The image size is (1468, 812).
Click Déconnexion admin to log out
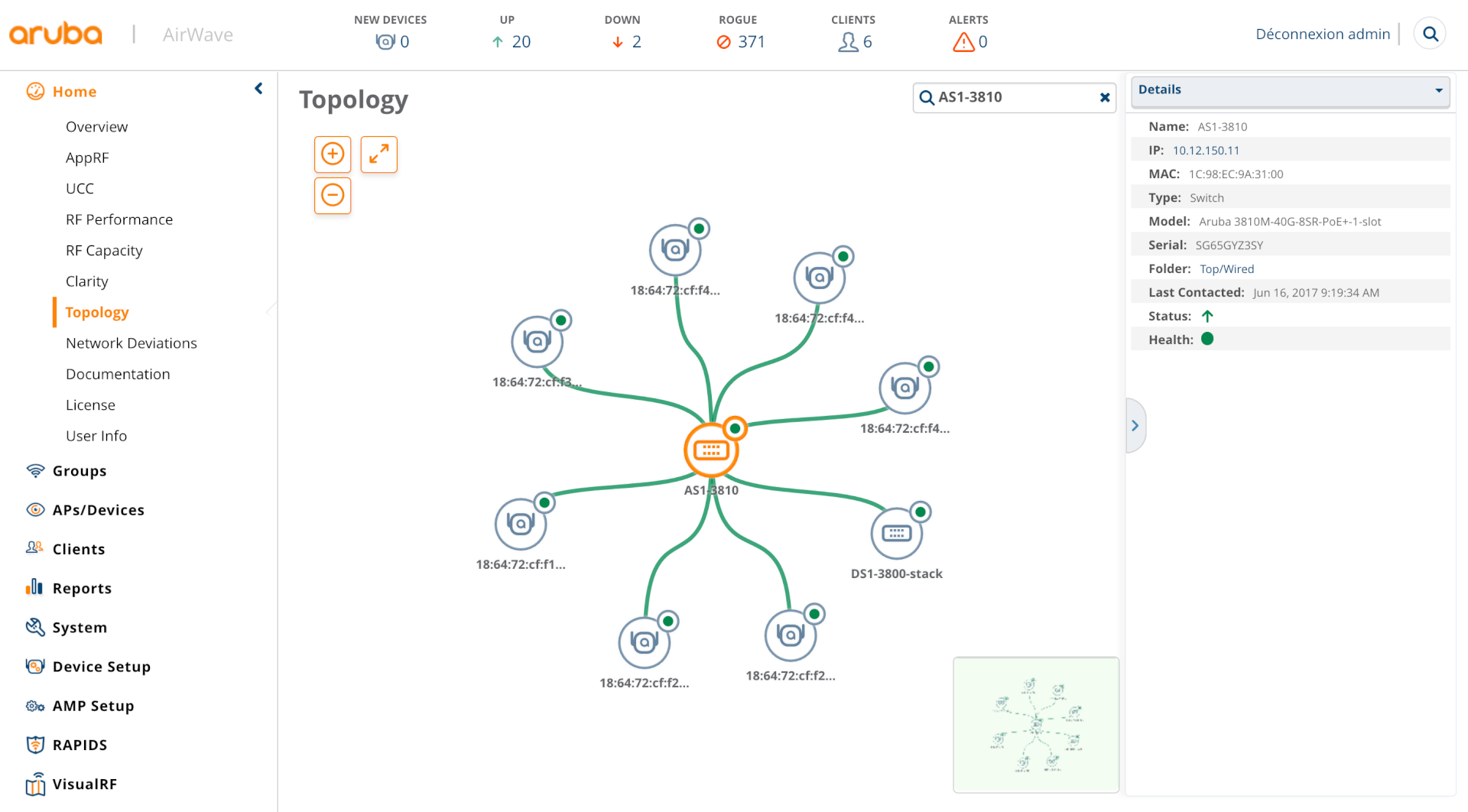click(1322, 34)
